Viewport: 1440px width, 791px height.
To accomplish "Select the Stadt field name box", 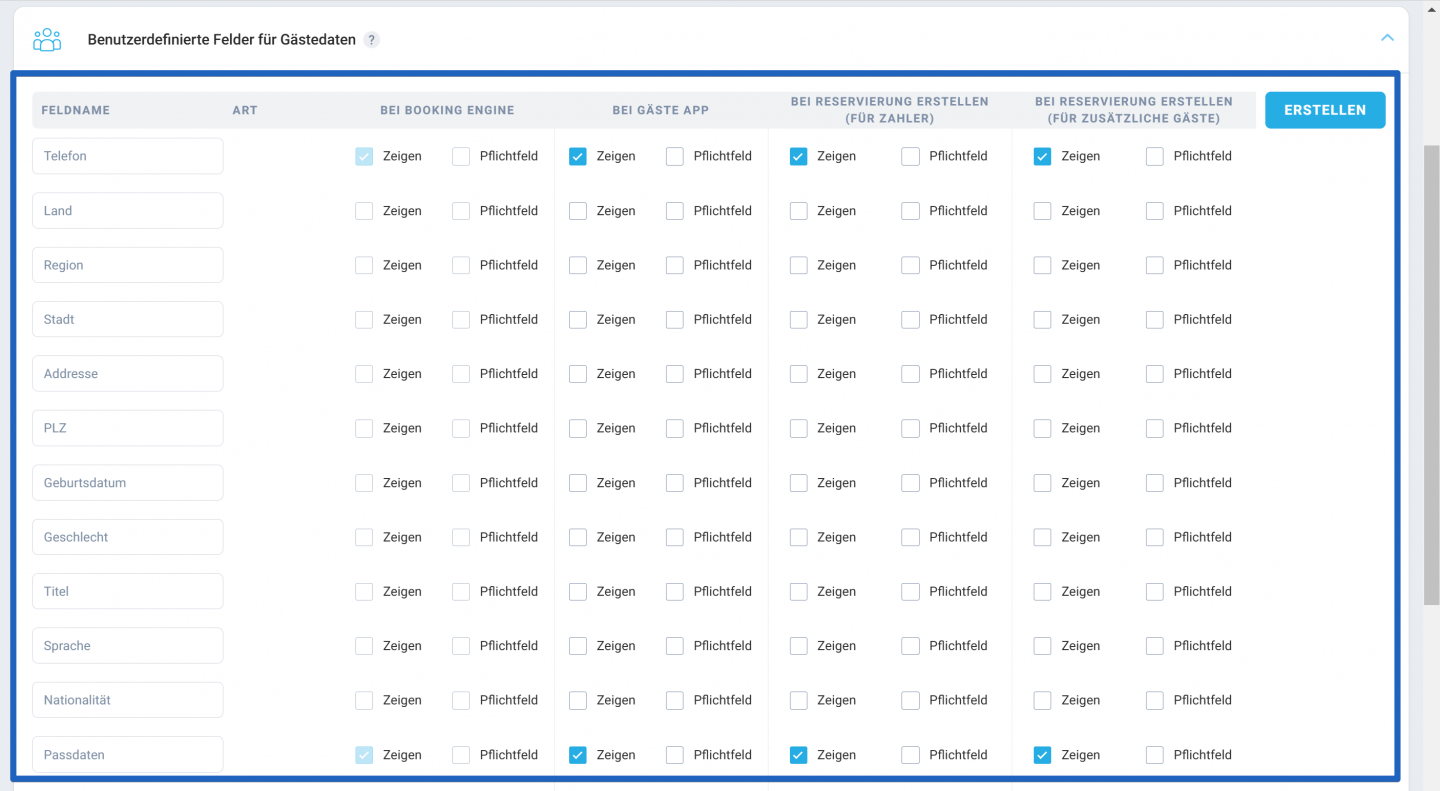I will tap(128, 319).
